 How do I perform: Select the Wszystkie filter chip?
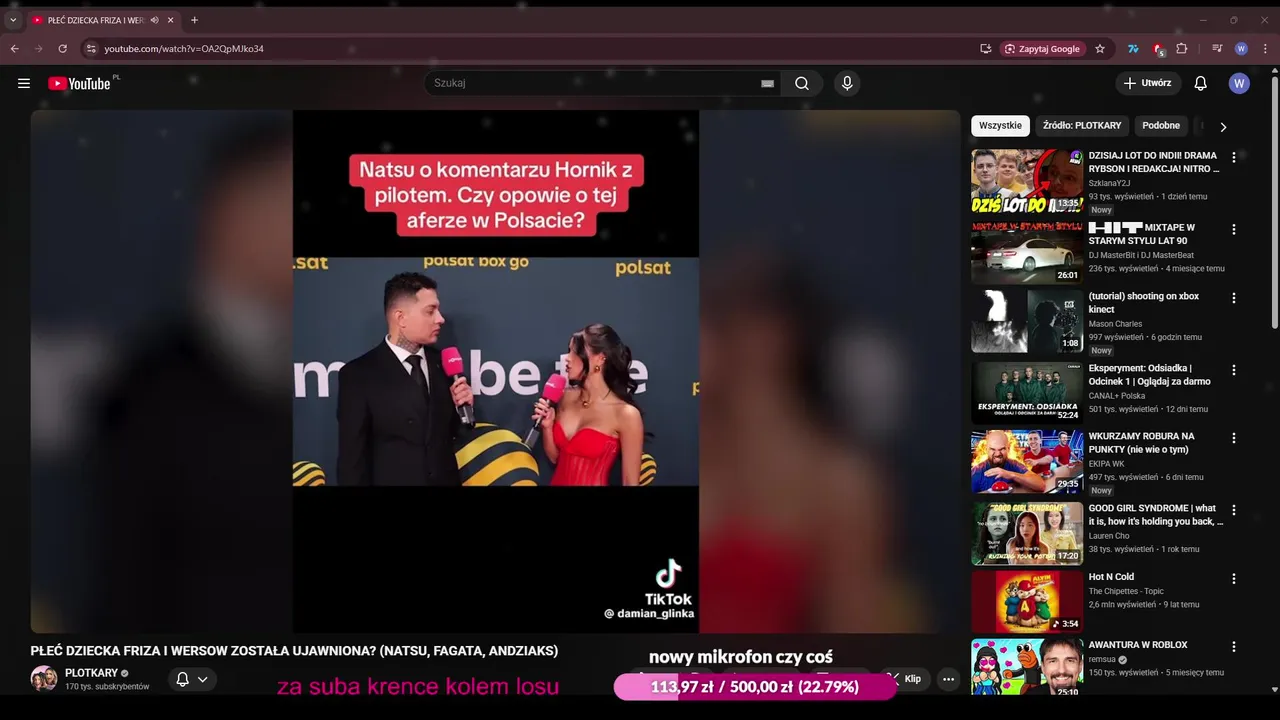tap(1000, 125)
